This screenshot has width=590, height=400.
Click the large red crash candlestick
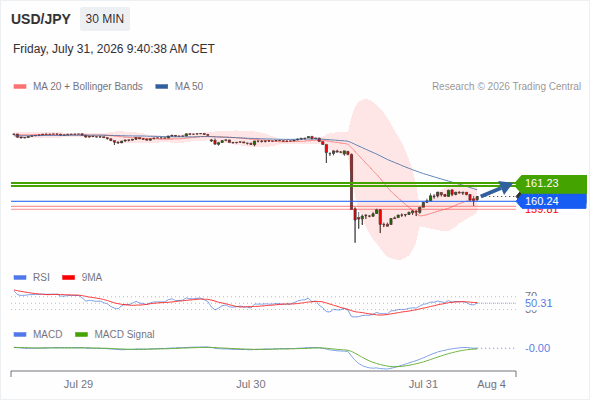(351, 182)
